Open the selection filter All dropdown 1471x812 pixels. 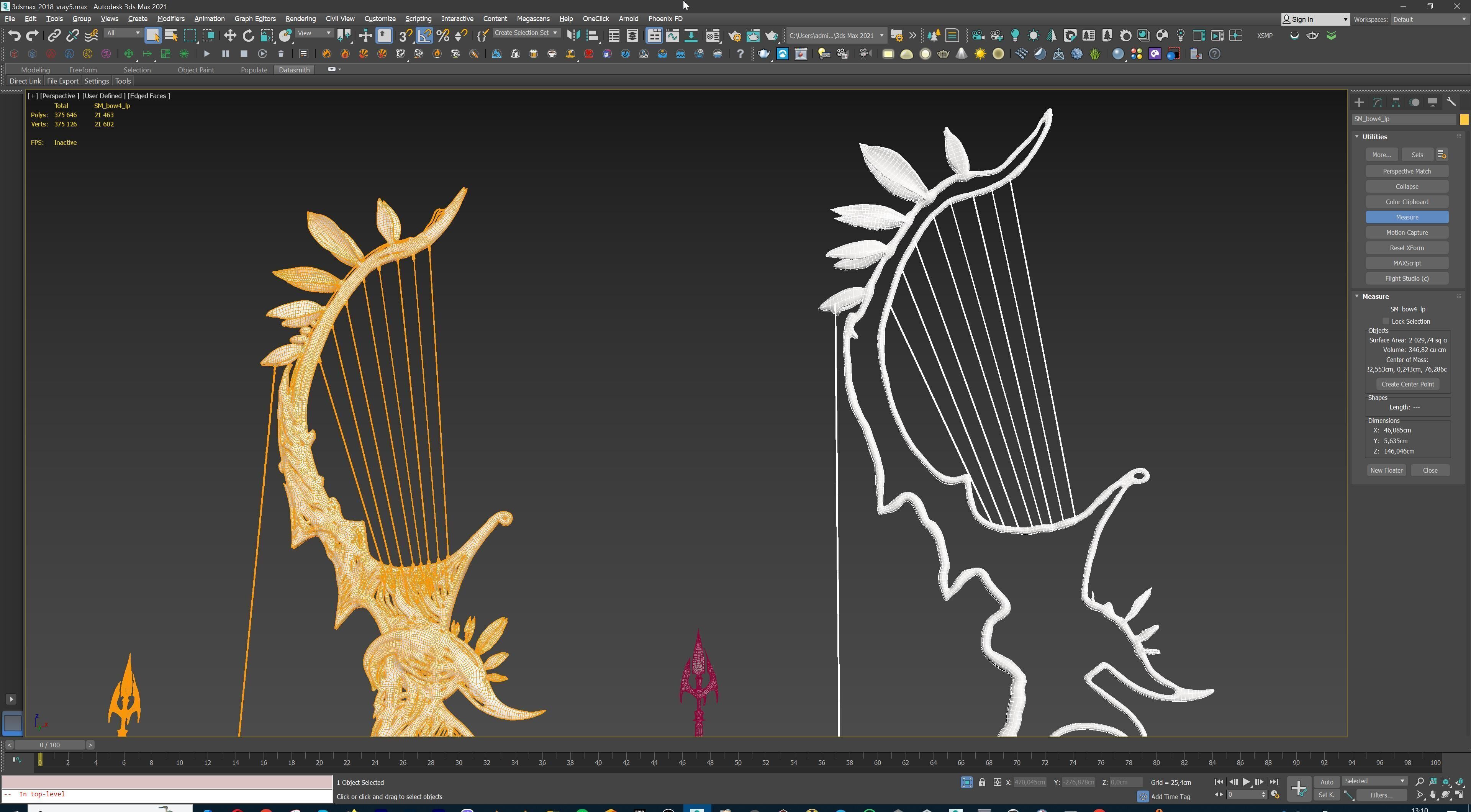coord(123,33)
